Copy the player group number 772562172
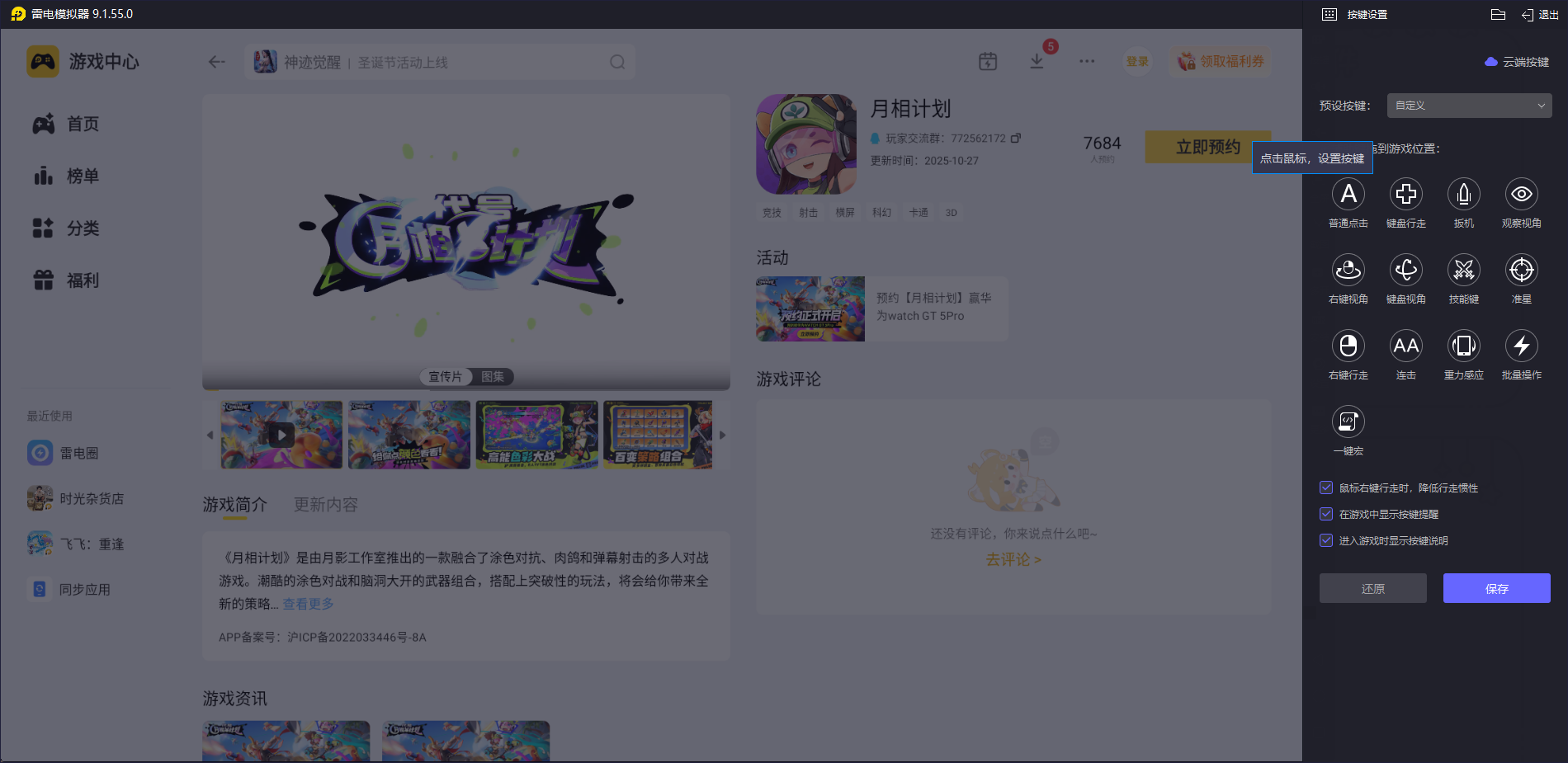1568x763 pixels. point(1016,138)
